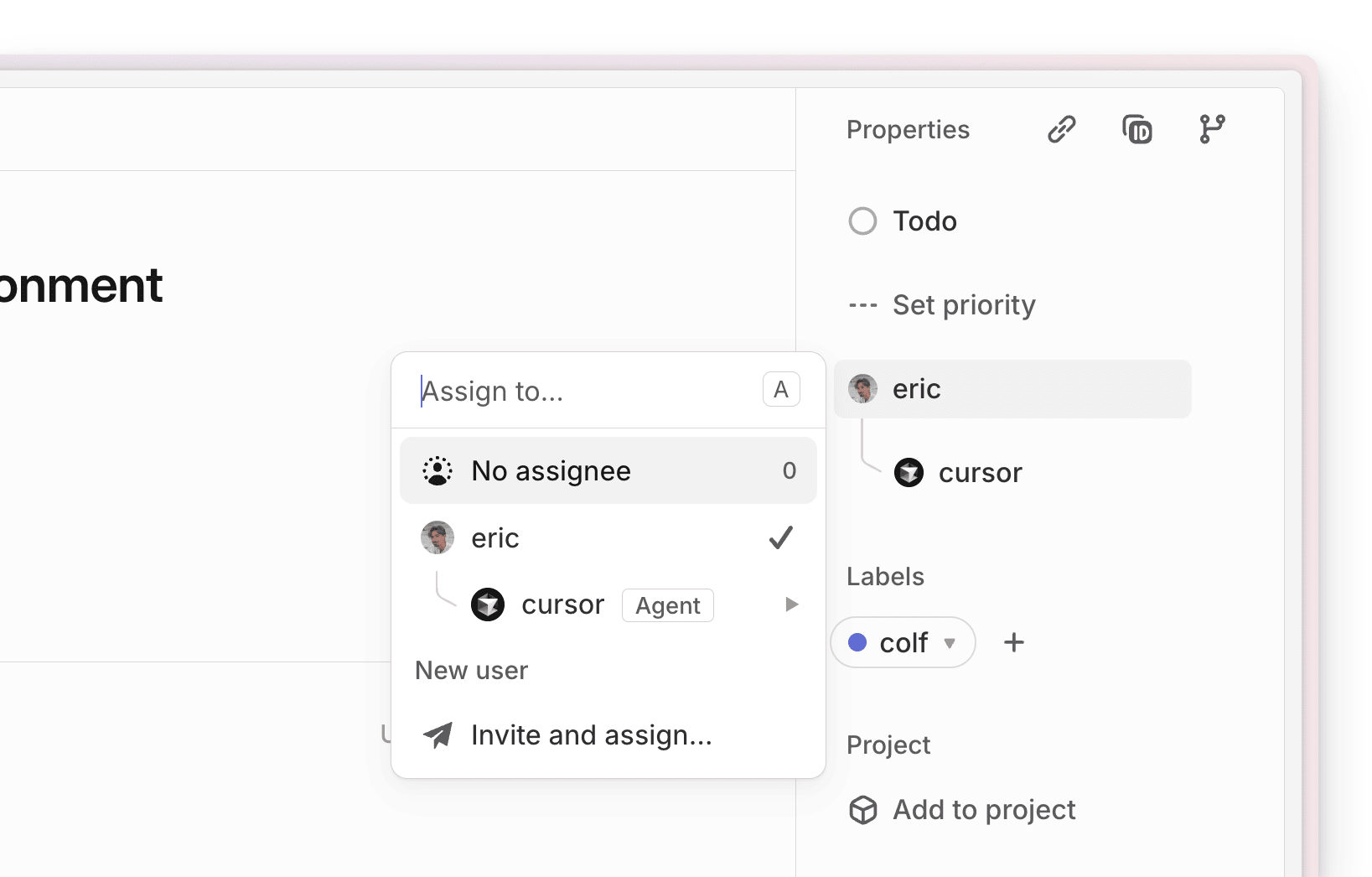
Task: Select the cursor agent row in assignee list
Action: 562,604
